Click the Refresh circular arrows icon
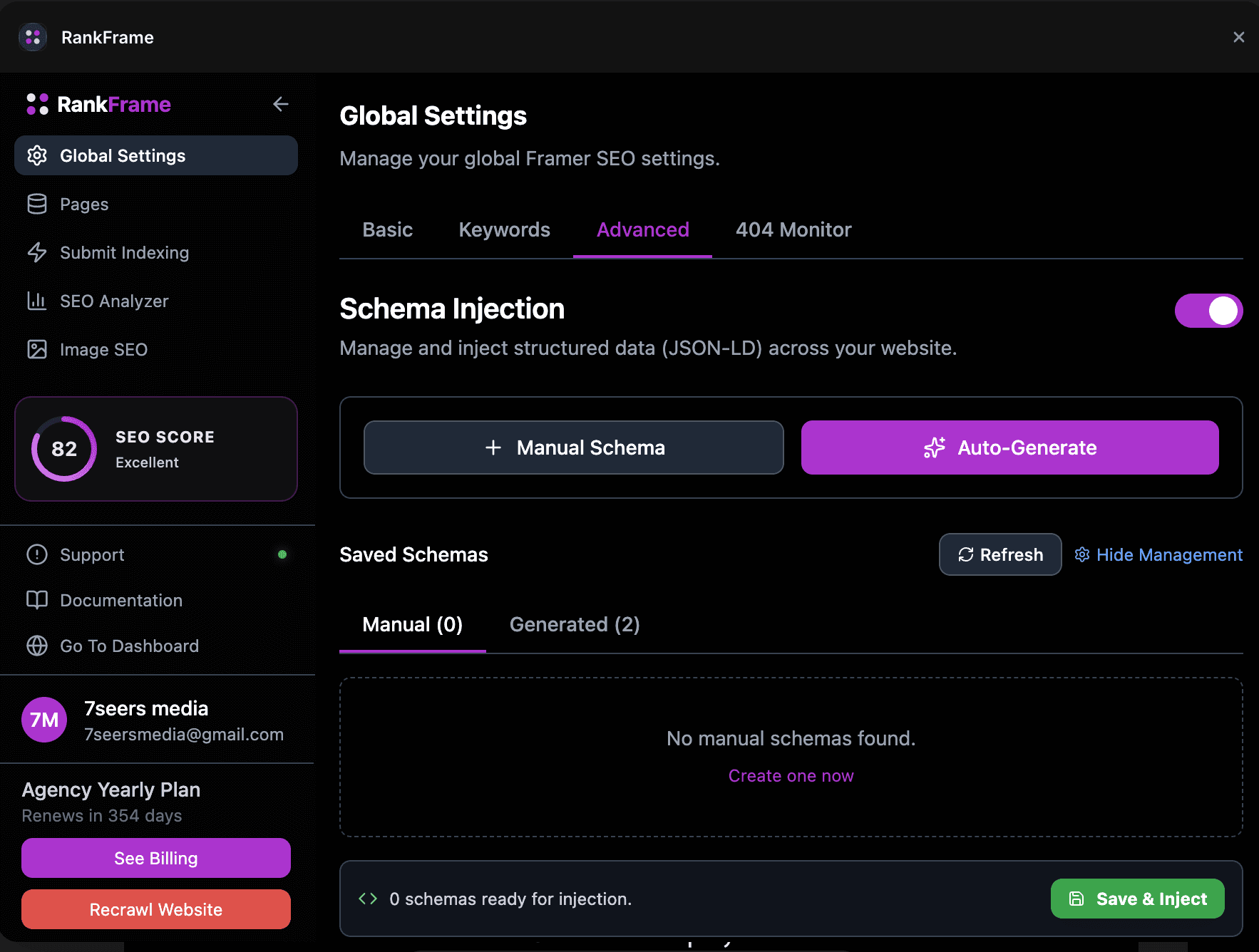The height and width of the screenshot is (952, 1259). pos(966,554)
